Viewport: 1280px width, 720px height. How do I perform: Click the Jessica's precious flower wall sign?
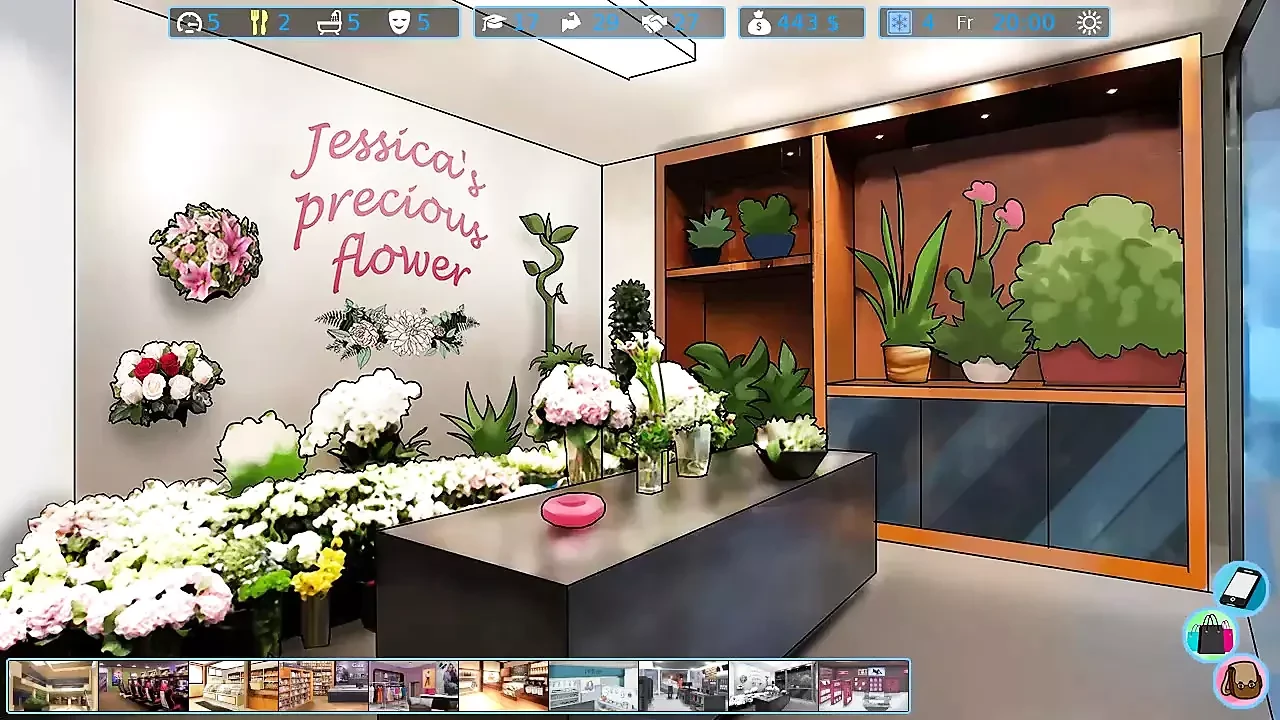390,205
